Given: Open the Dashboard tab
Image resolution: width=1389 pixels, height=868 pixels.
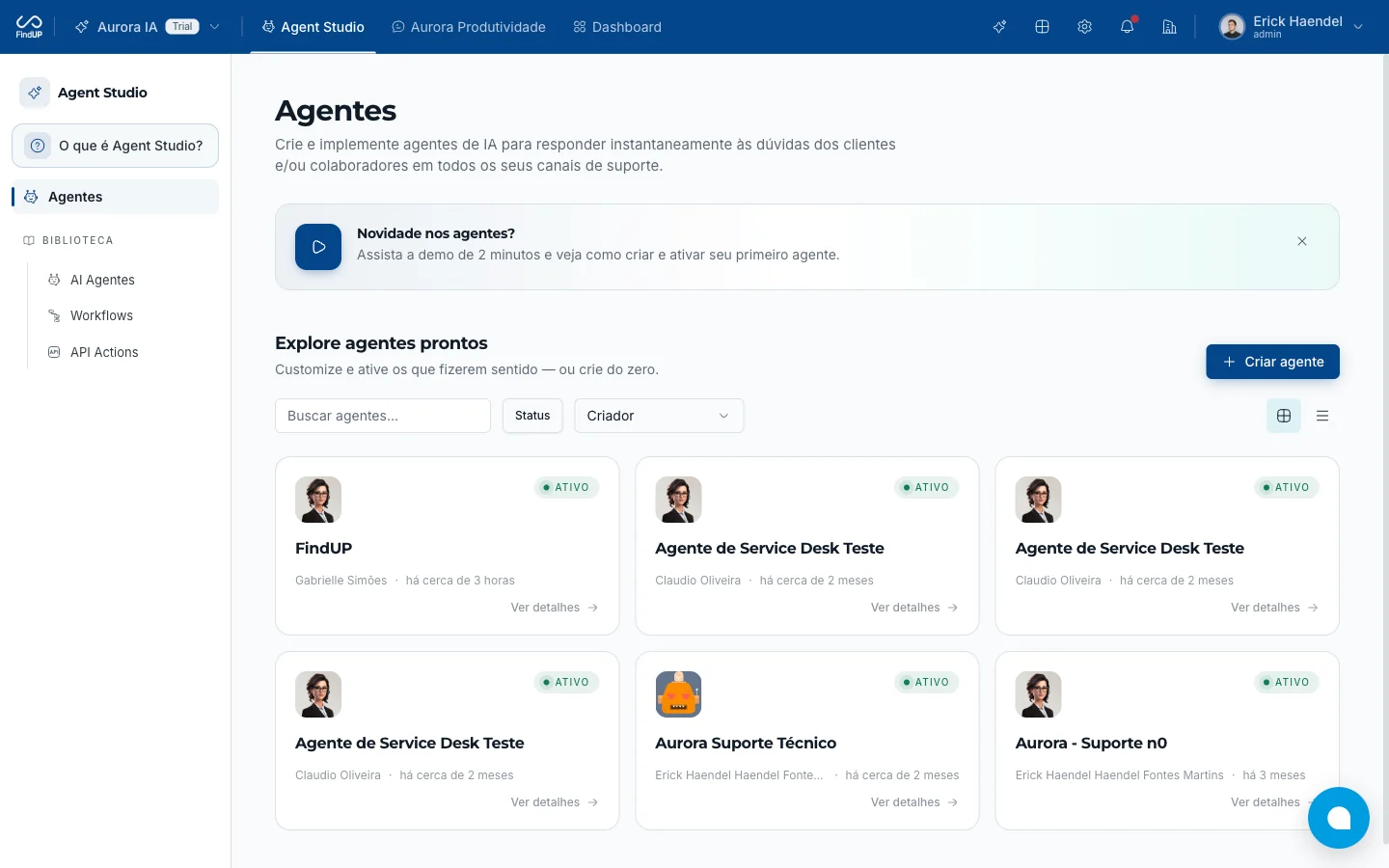Looking at the screenshot, I should click(x=617, y=27).
